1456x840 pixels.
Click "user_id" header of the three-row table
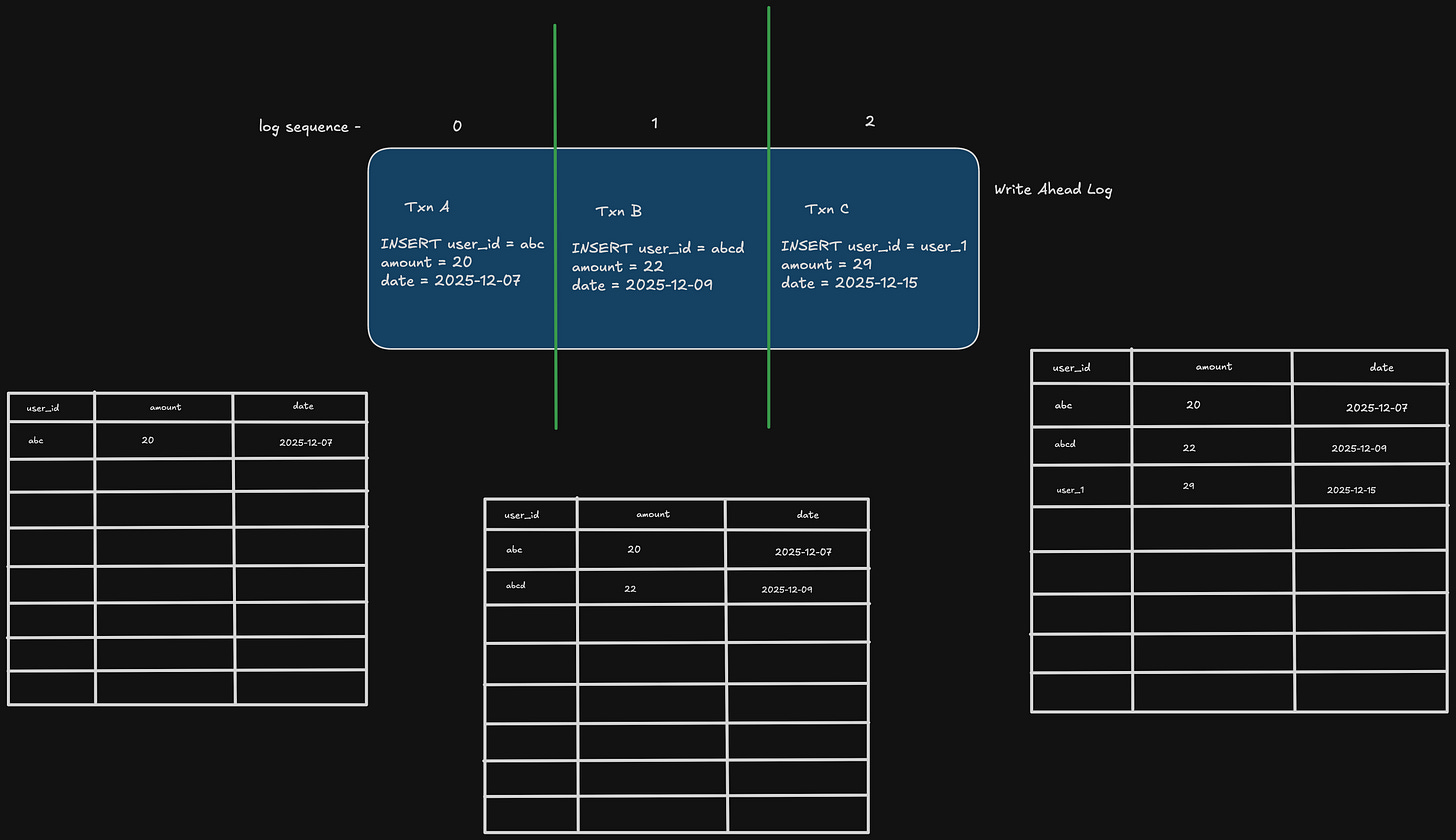point(1071,368)
